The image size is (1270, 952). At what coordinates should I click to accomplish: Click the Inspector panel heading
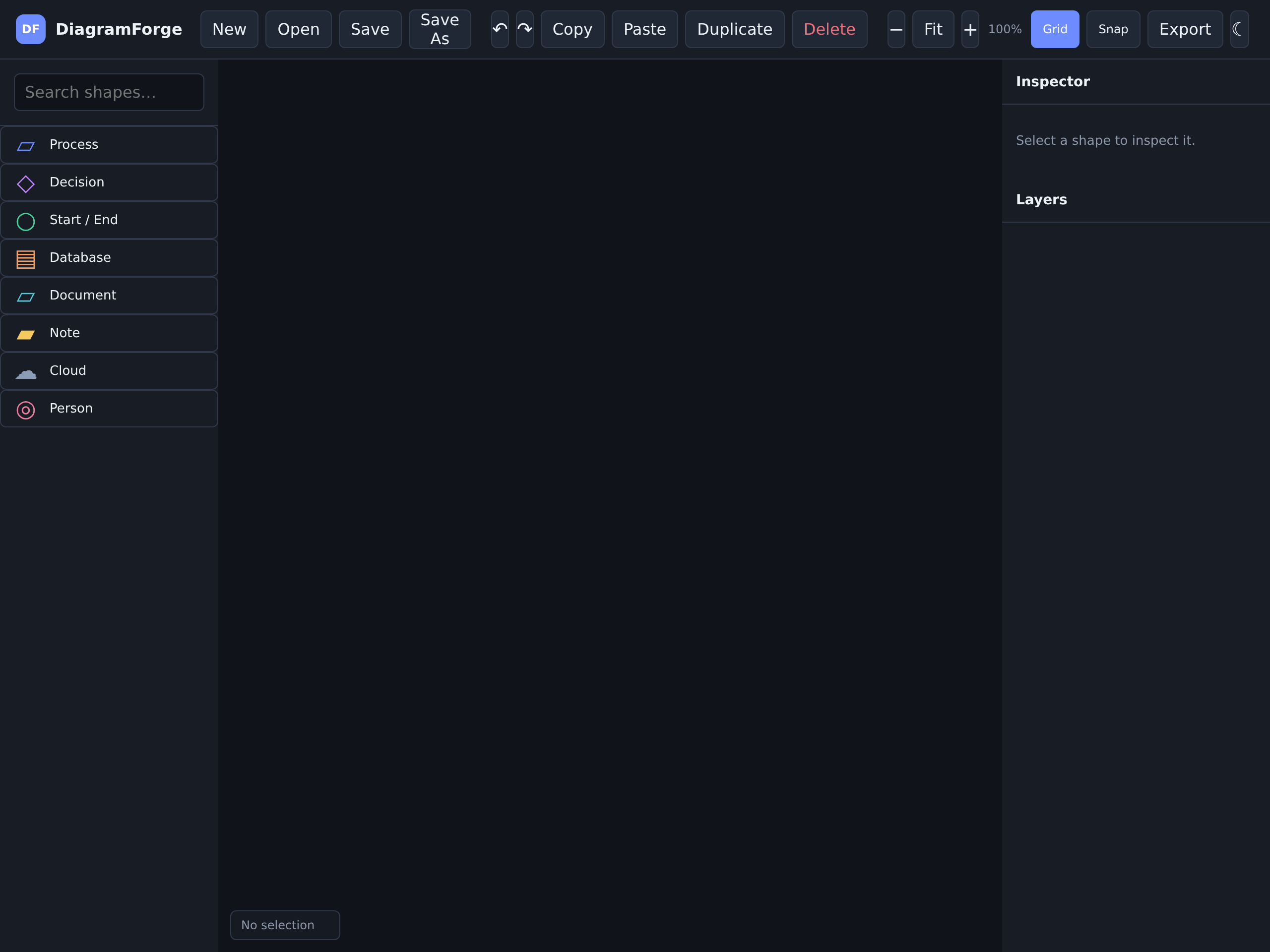pyautogui.click(x=1052, y=81)
